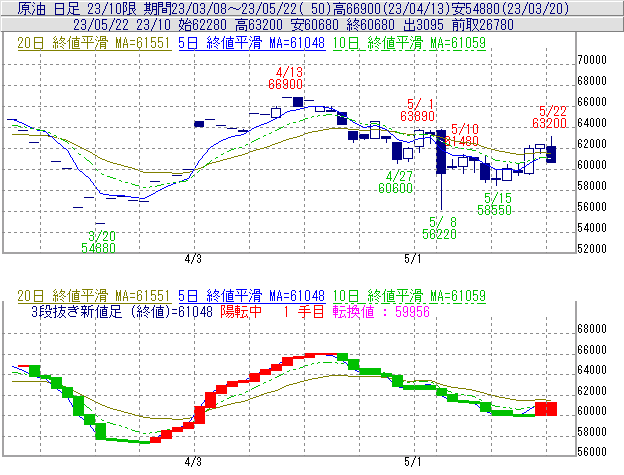The height and width of the screenshot is (475, 624).
Task: Select the 5/22 63200 high label
Action: [x=549, y=117]
